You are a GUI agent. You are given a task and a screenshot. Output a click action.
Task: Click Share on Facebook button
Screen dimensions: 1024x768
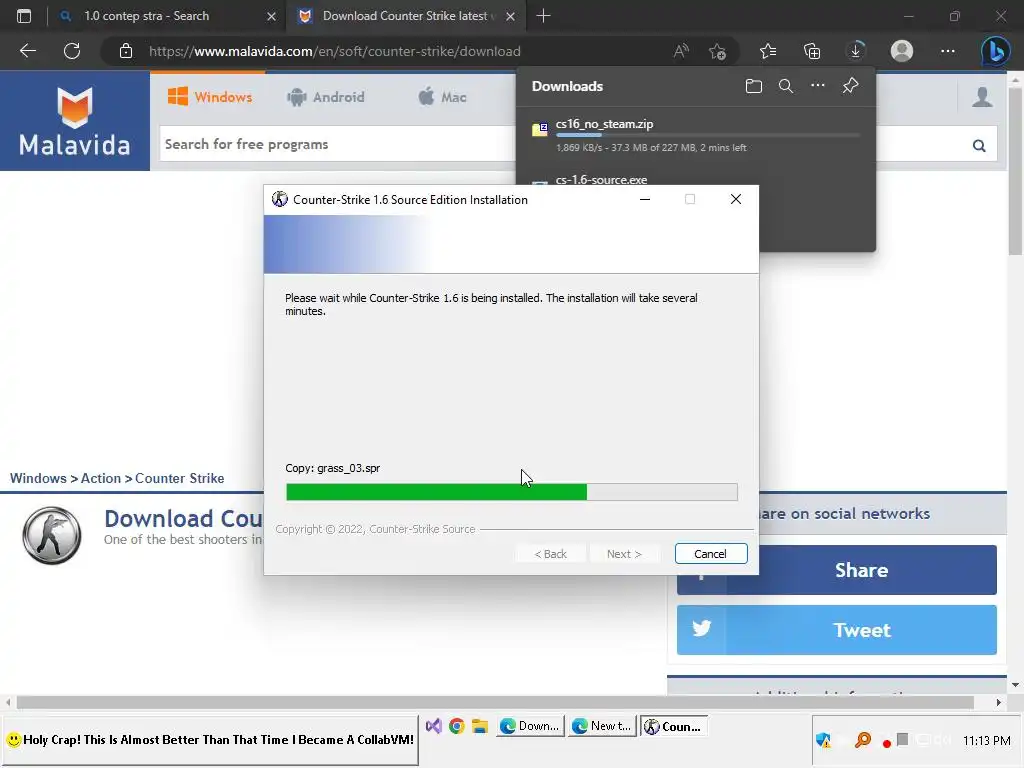(837, 570)
